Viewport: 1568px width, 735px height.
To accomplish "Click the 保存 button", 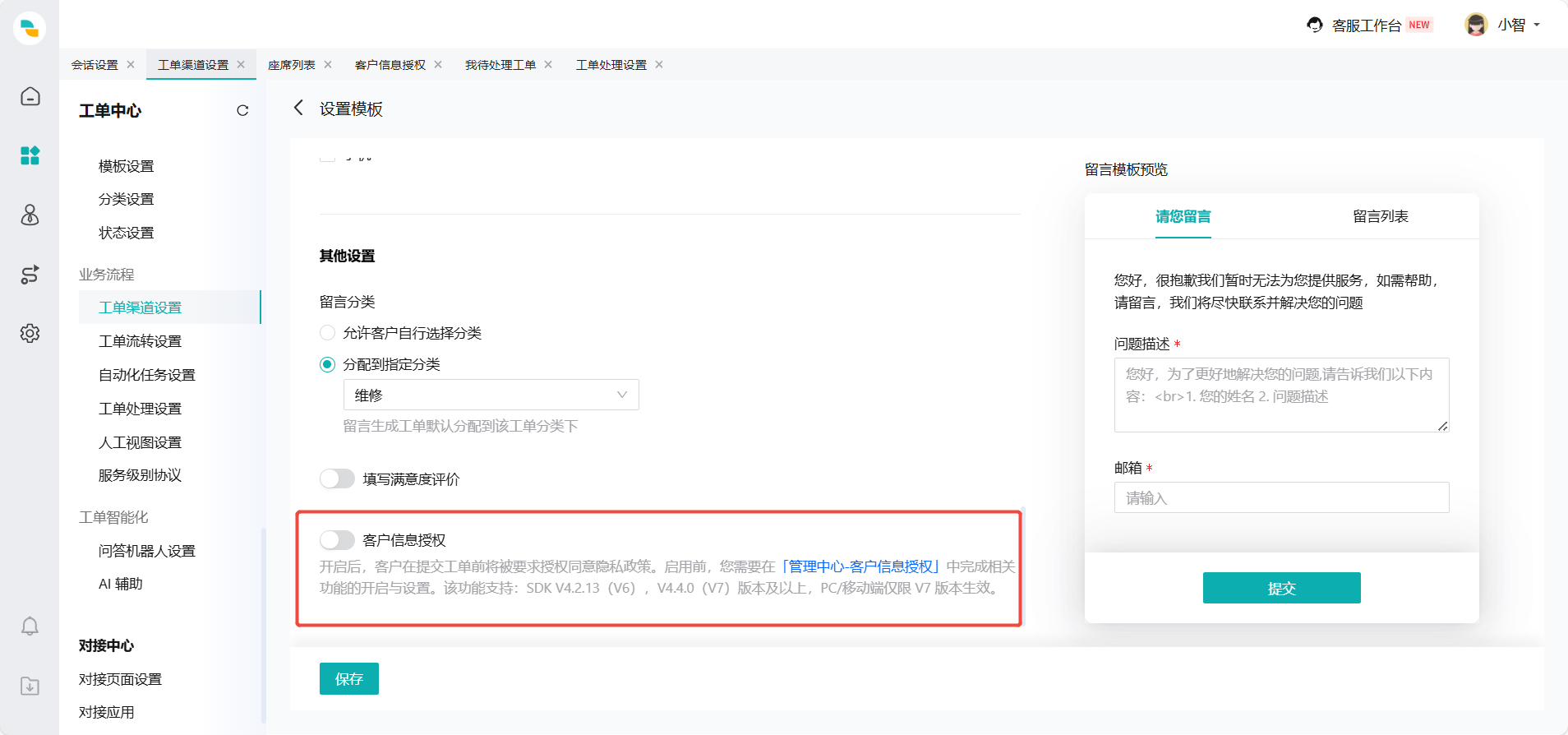I will coord(349,679).
